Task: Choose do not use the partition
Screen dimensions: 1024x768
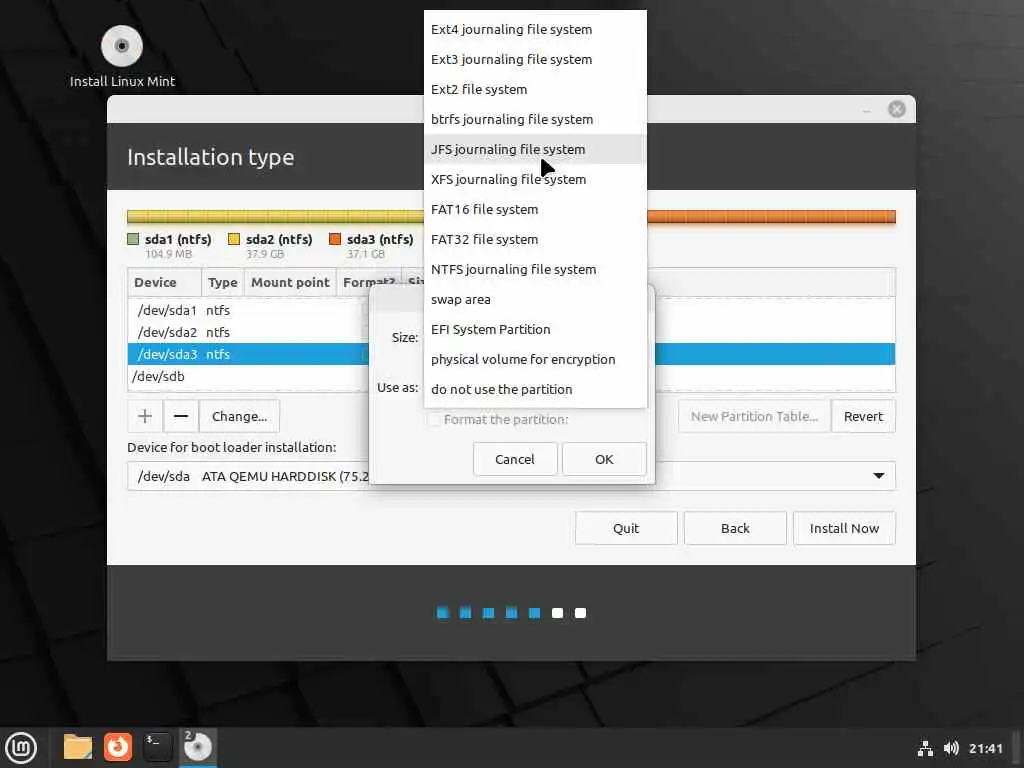Action: [x=535, y=390]
